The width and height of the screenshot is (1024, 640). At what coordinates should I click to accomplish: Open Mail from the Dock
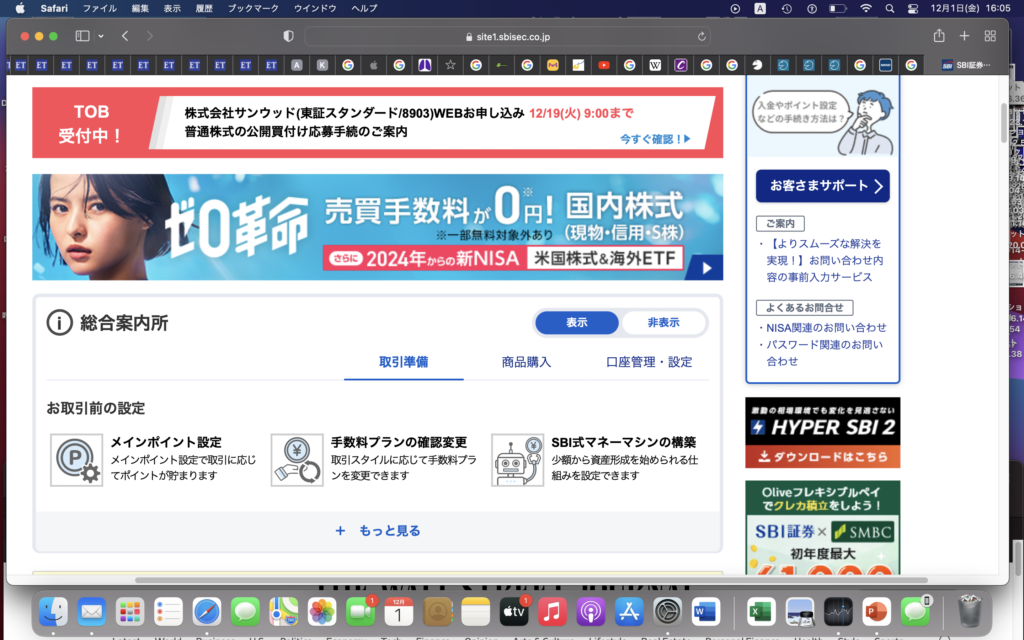pyautogui.click(x=90, y=611)
